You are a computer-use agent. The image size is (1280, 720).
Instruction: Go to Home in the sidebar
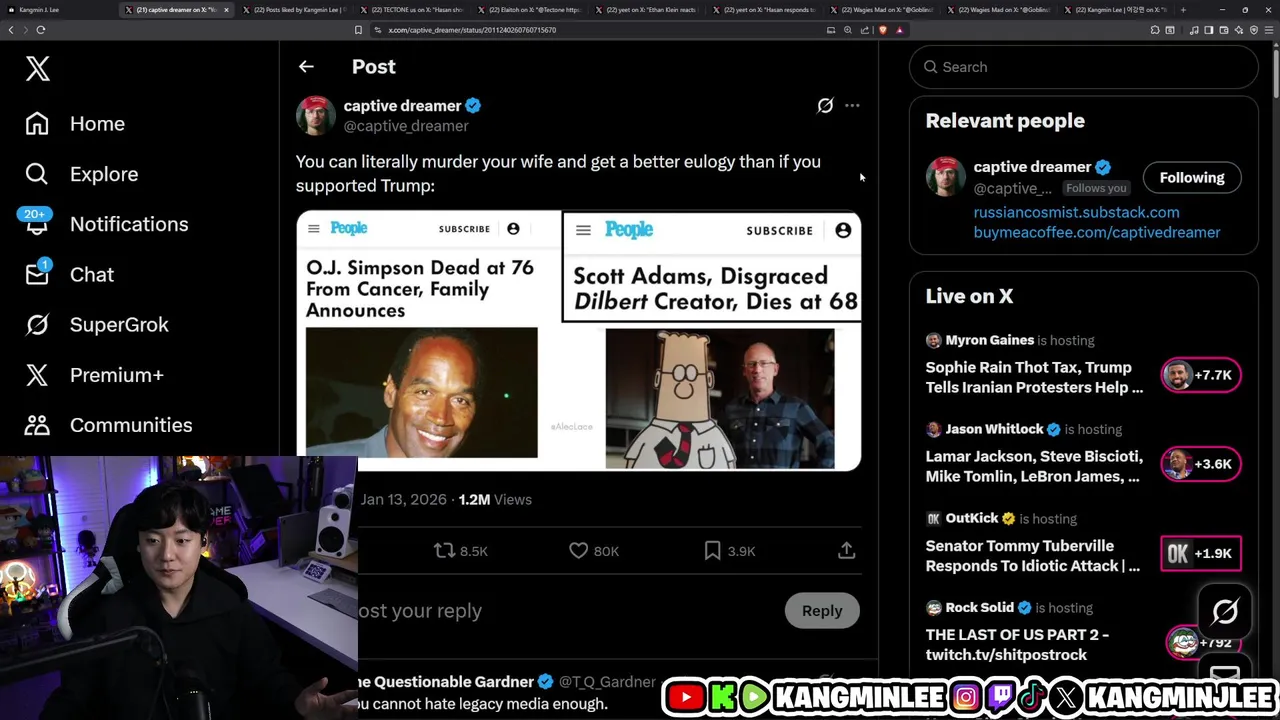tap(76, 124)
